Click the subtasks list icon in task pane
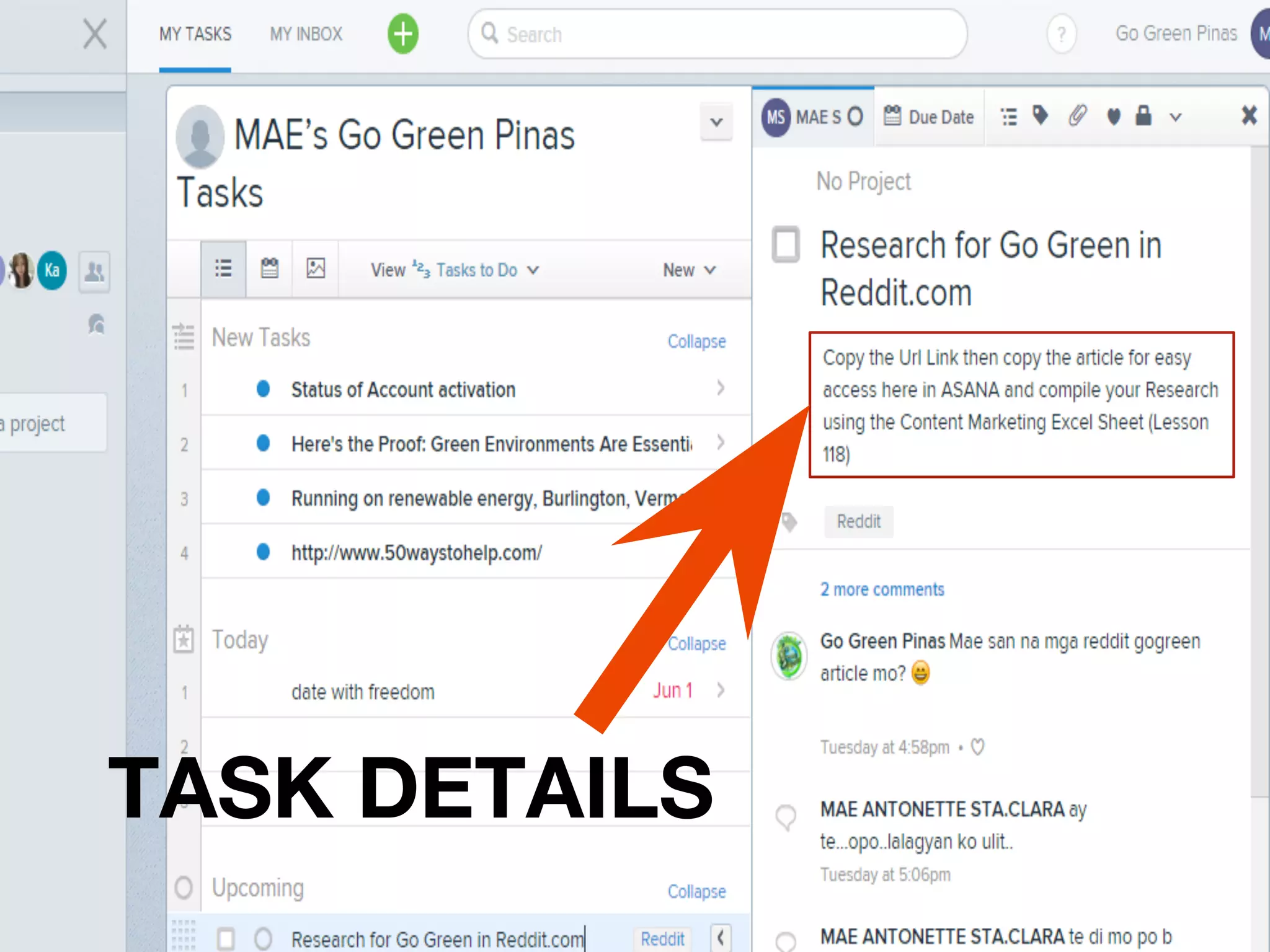 pos(1009,117)
